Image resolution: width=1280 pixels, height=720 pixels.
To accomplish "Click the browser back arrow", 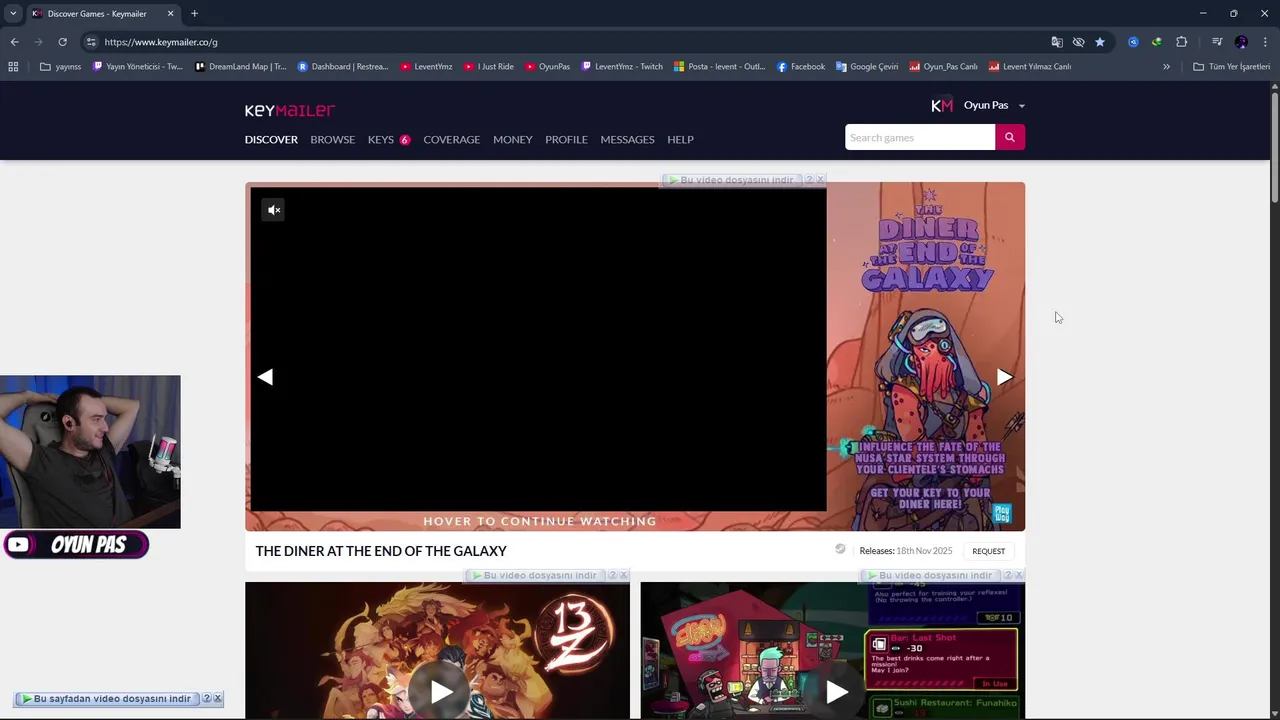I will [x=14, y=42].
